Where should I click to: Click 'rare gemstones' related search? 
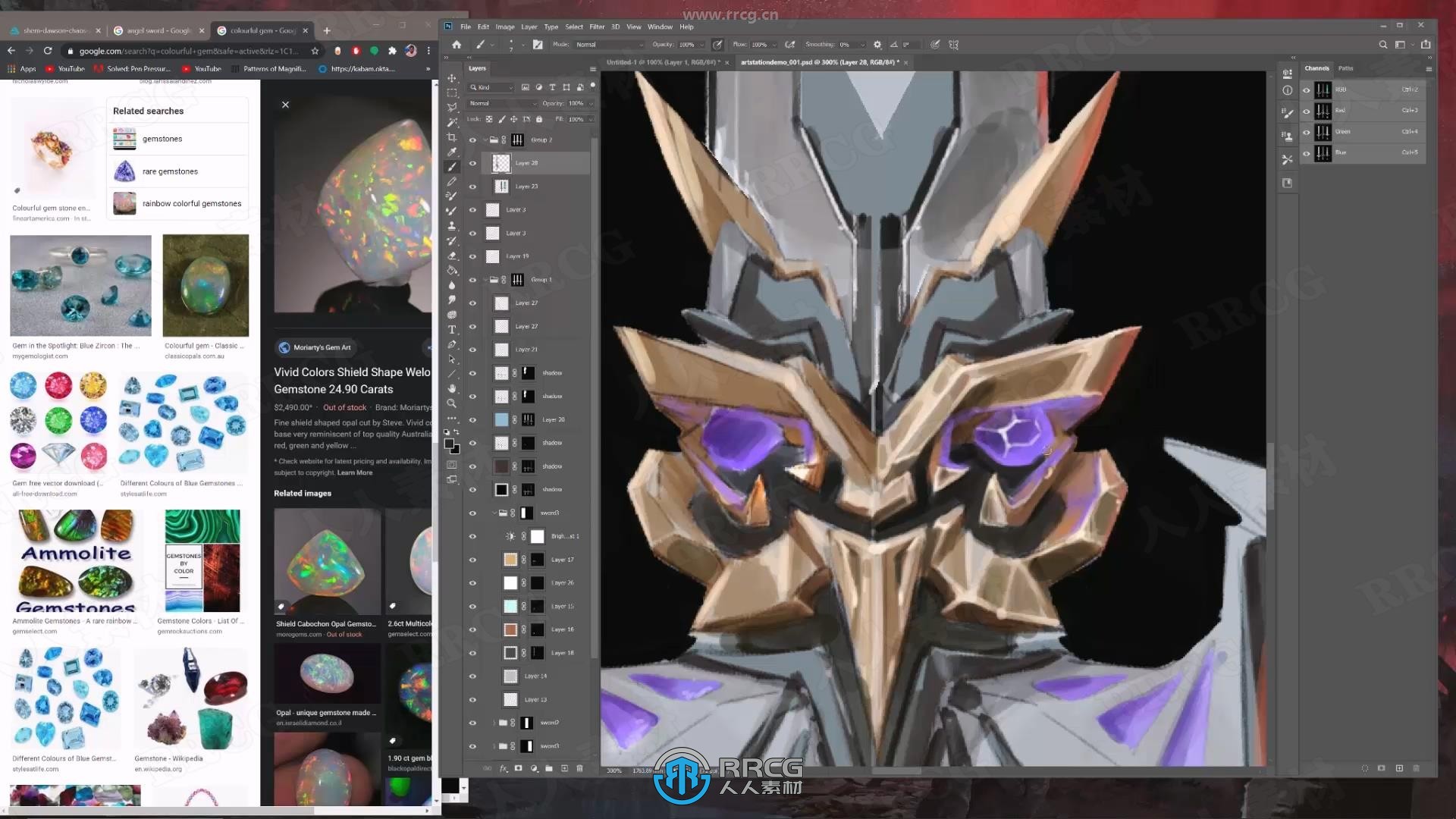point(170,171)
